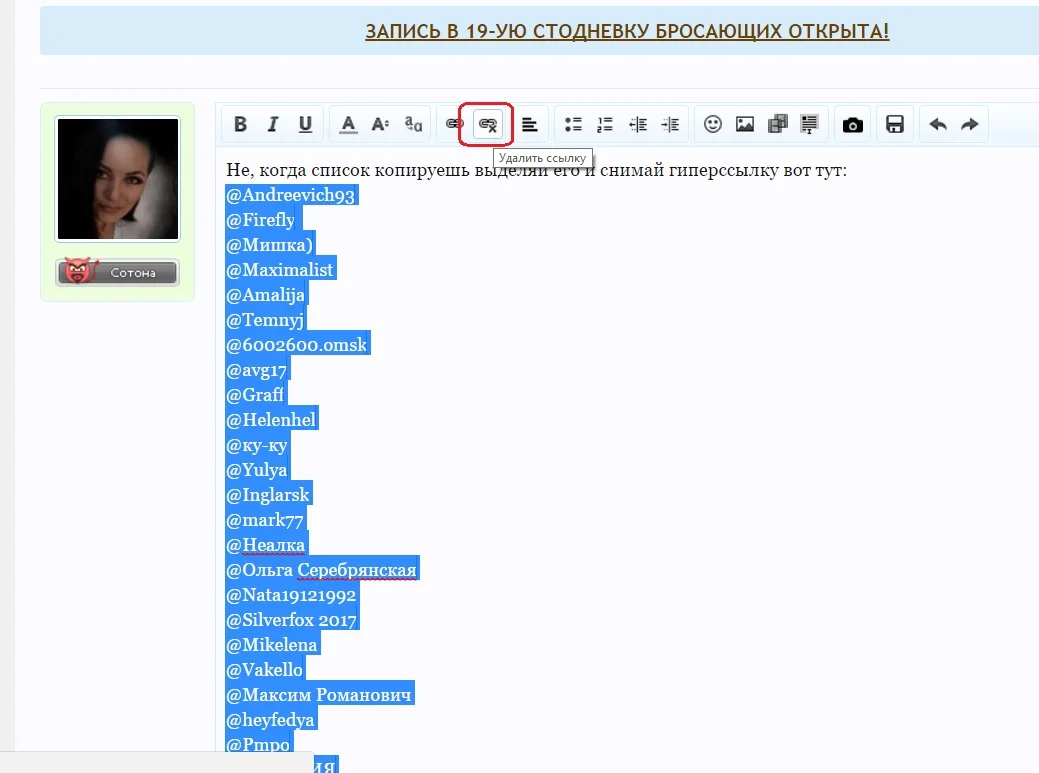Toggle the numbered list formatting
The width and height of the screenshot is (1039, 773).
604,123
